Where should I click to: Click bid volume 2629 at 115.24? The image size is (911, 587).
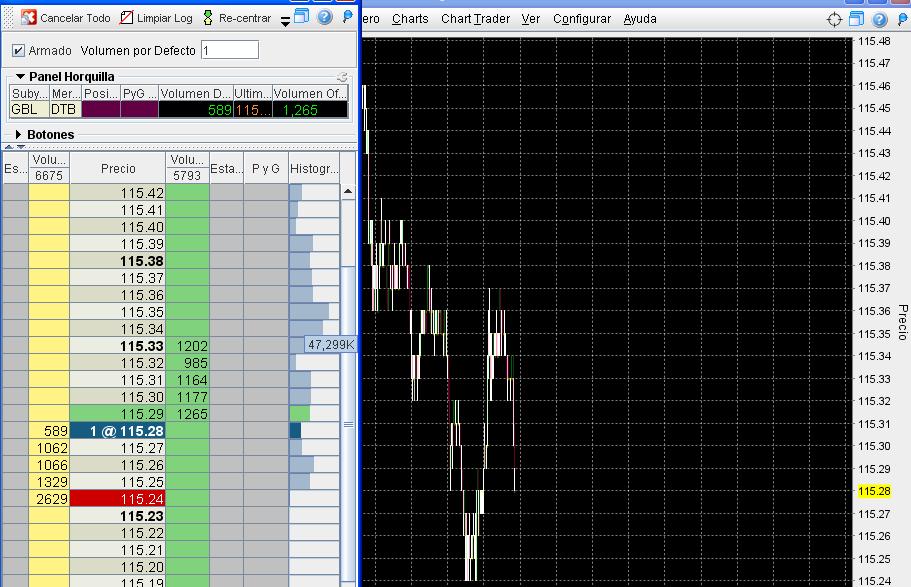pyautogui.click(x=49, y=499)
